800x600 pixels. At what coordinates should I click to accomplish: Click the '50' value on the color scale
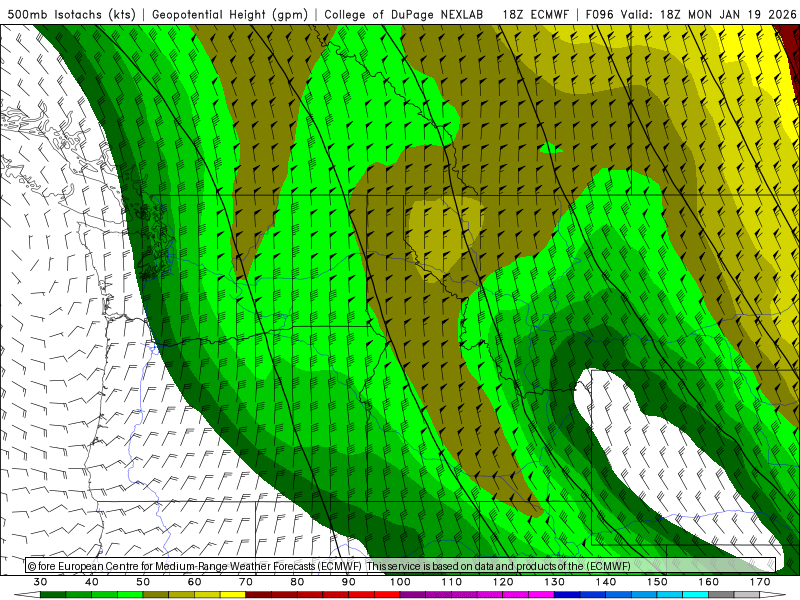[143, 582]
